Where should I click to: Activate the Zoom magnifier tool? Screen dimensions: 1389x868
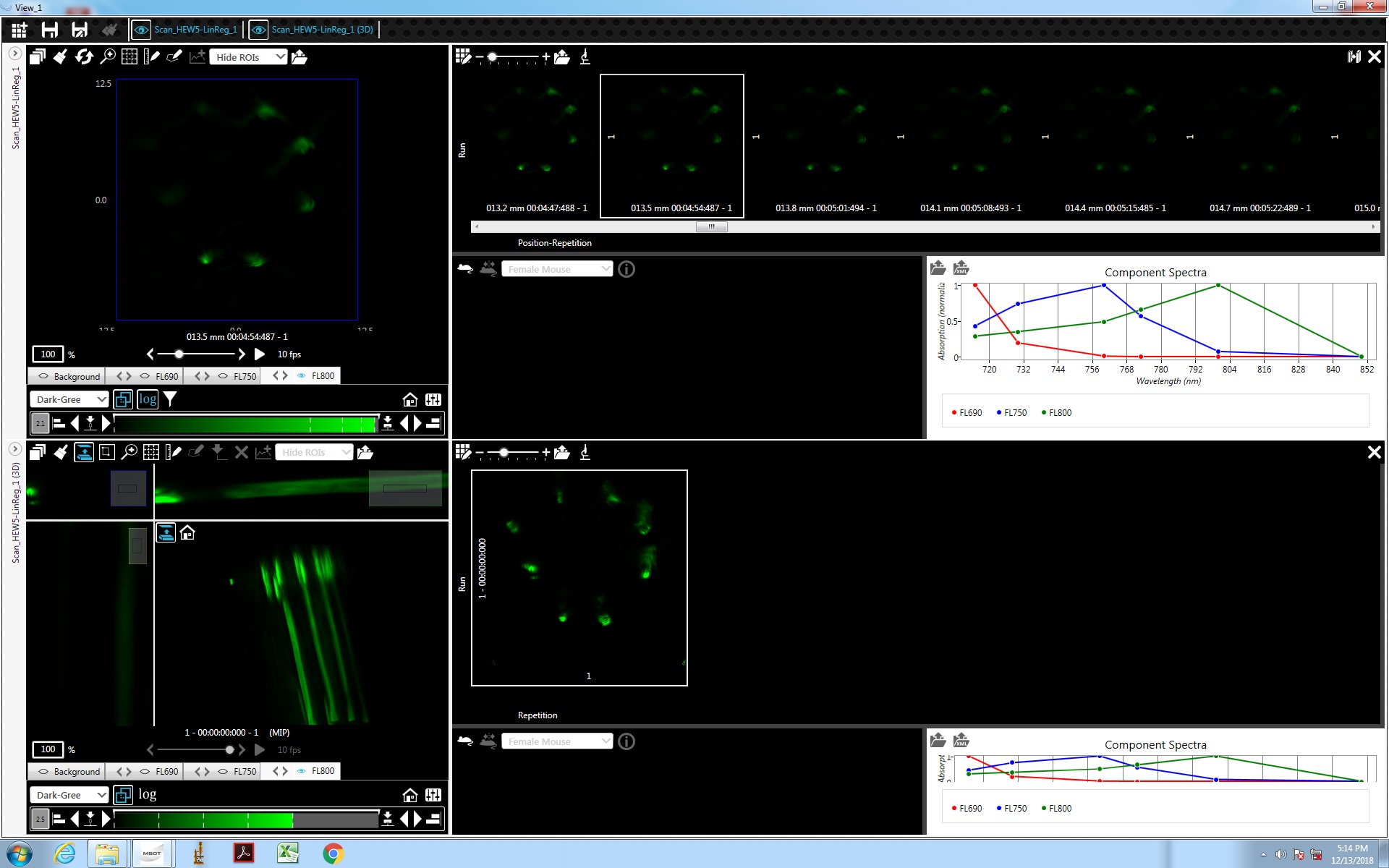108,56
